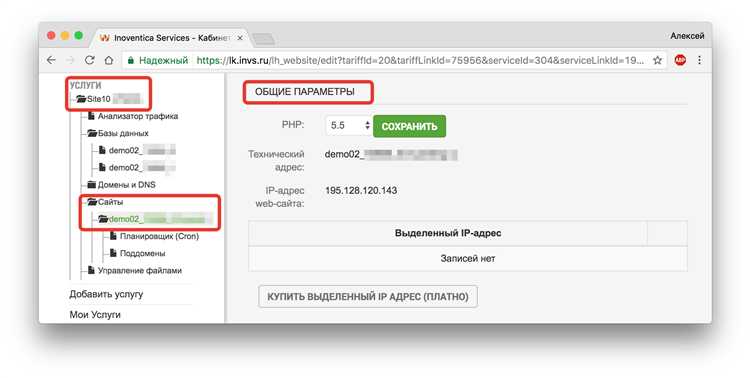Collapse the Сайты folder
This screenshot has width=750, height=378.
click(92, 202)
